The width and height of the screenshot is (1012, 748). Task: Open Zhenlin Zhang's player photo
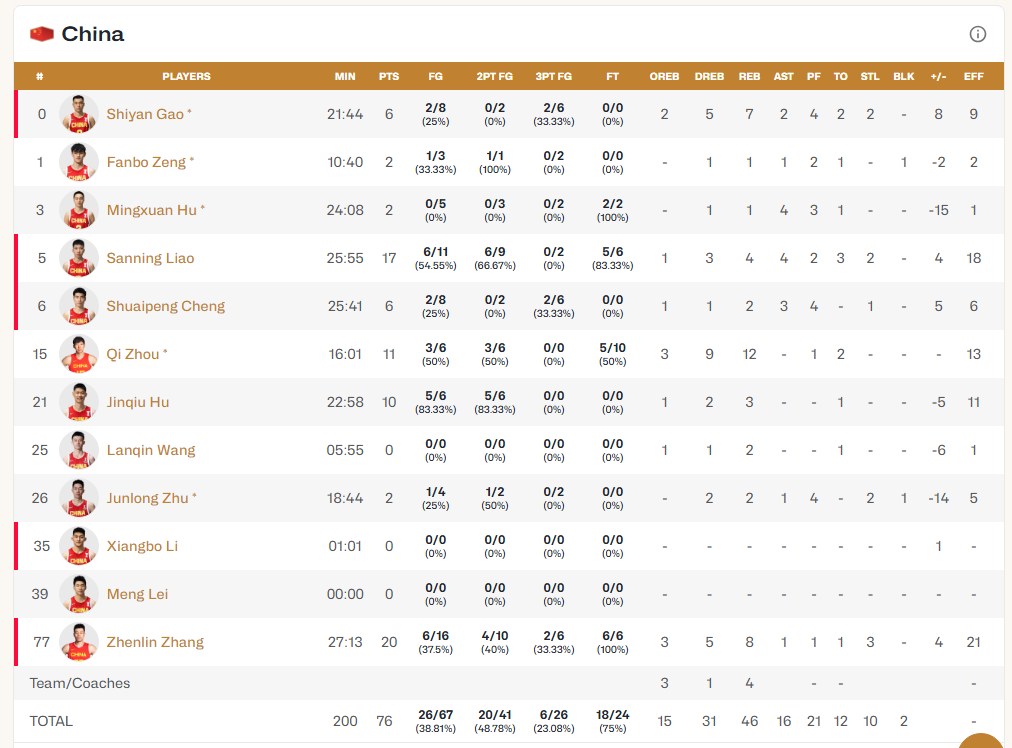(x=79, y=642)
